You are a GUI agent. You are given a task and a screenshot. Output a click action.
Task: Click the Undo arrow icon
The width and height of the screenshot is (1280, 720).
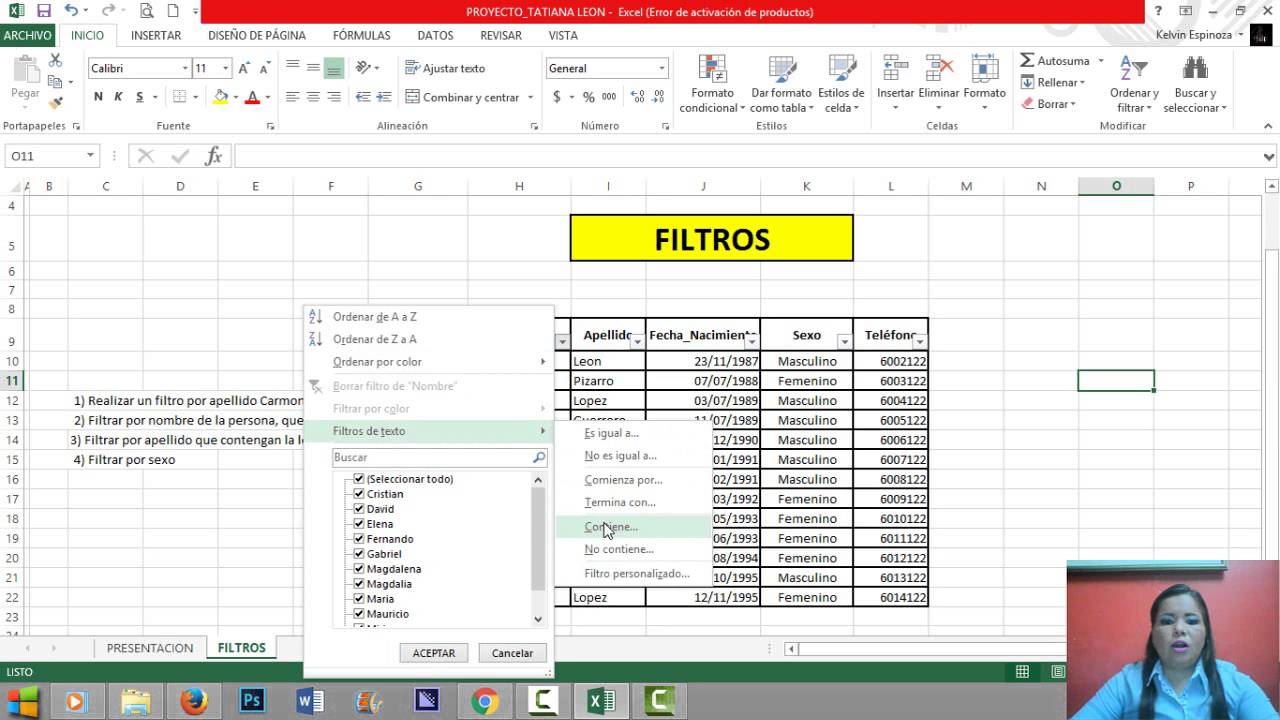(71, 11)
